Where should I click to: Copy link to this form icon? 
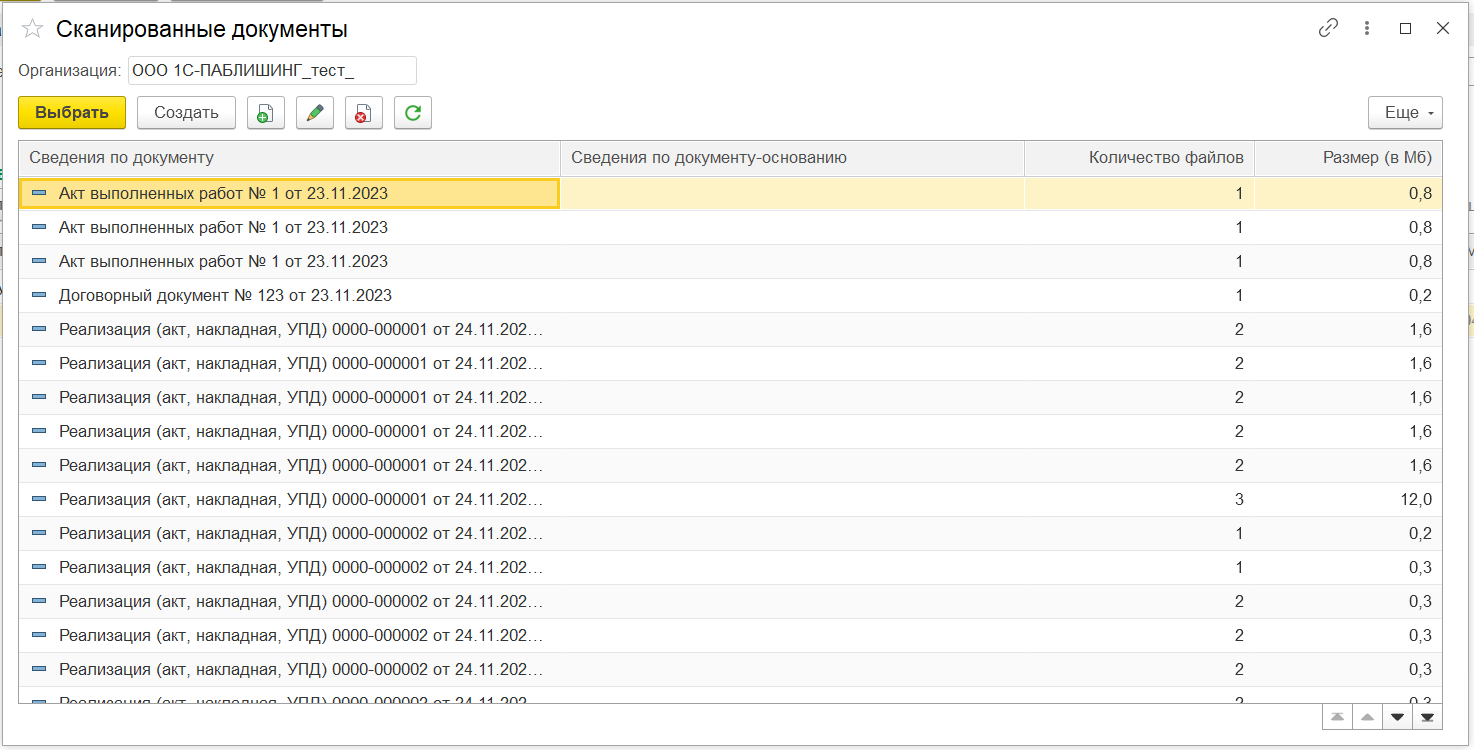1328,28
